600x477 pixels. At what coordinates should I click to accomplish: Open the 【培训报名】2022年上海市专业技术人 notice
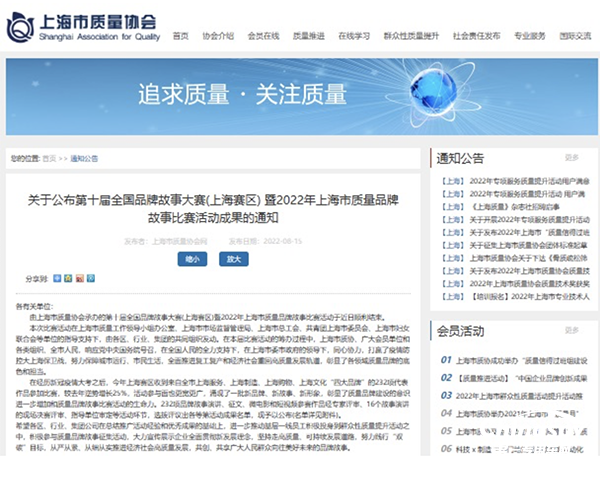[515, 297]
